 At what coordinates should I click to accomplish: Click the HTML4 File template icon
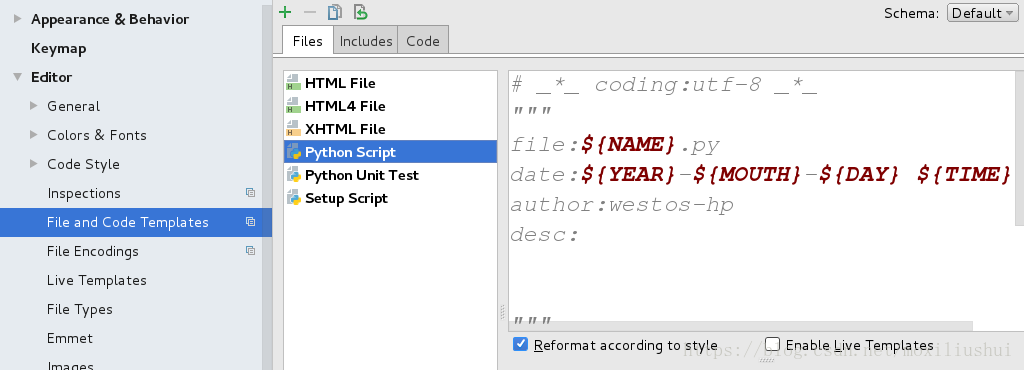tap(293, 106)
